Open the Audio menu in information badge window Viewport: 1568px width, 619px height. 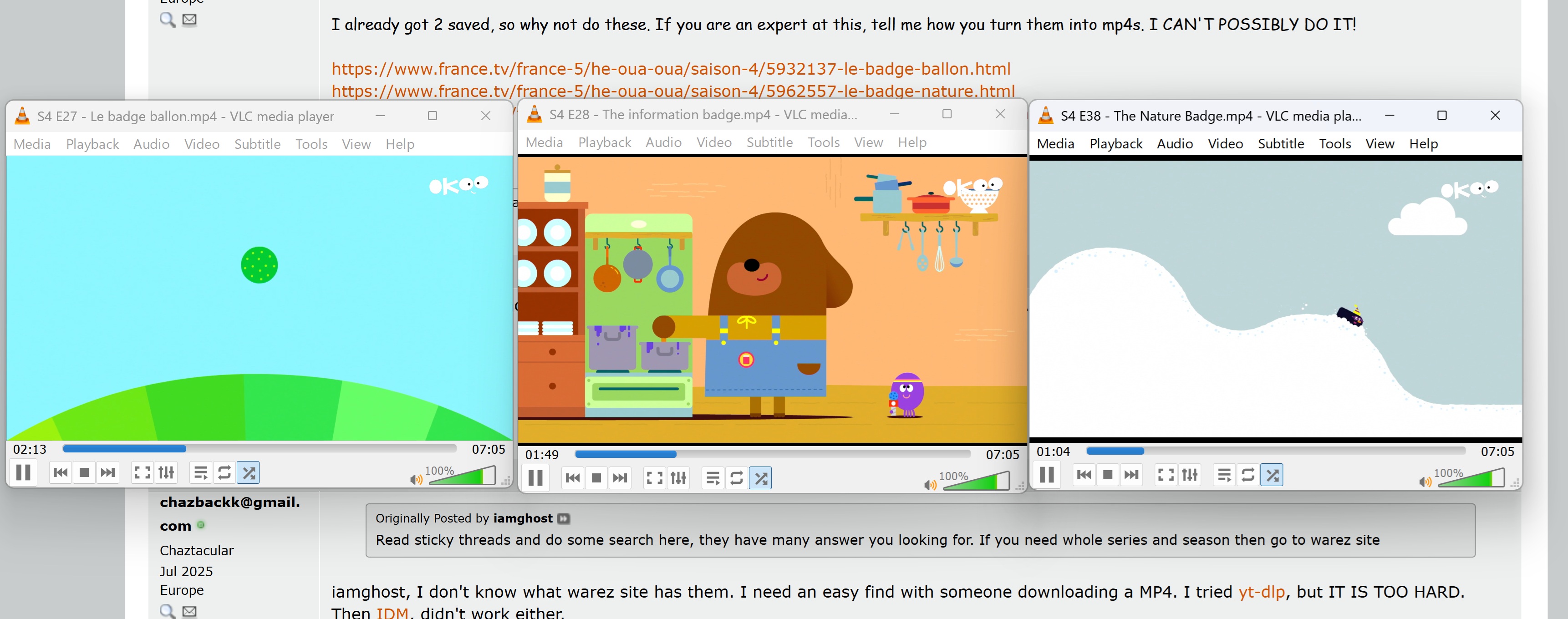[x=663, y=142]
